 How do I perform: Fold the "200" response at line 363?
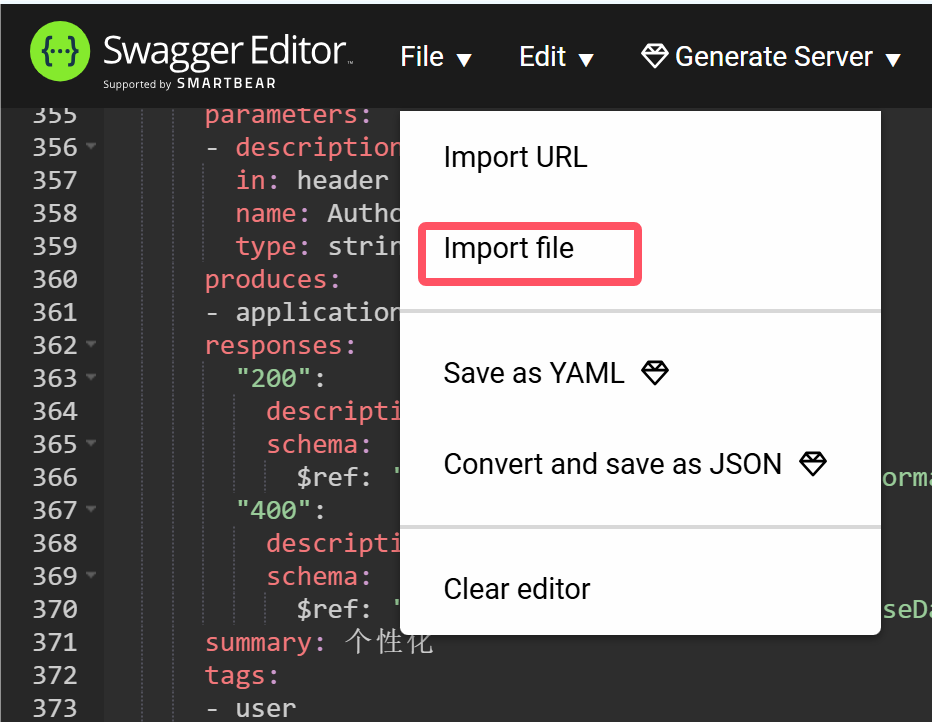click(92, 378)
